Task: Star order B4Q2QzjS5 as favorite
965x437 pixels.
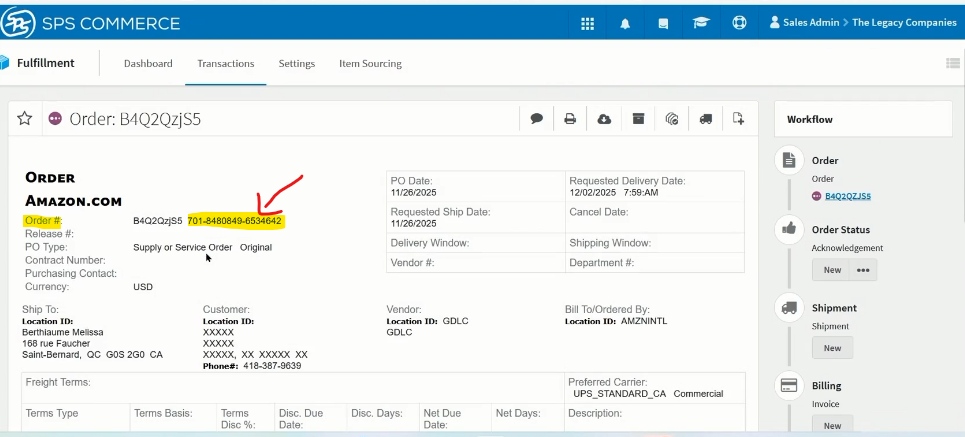Action: tap(25, 119)
